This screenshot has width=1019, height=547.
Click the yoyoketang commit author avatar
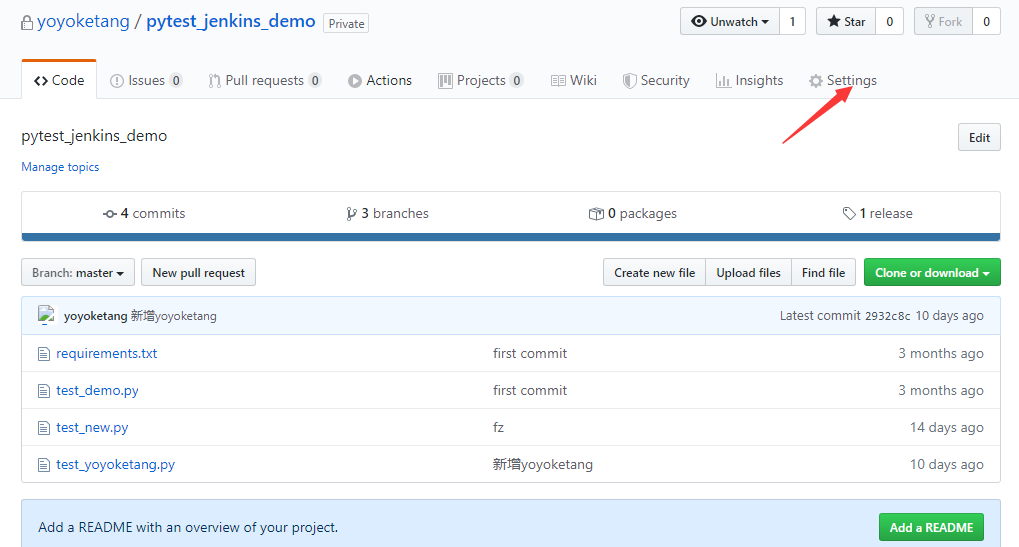(46, 315)
